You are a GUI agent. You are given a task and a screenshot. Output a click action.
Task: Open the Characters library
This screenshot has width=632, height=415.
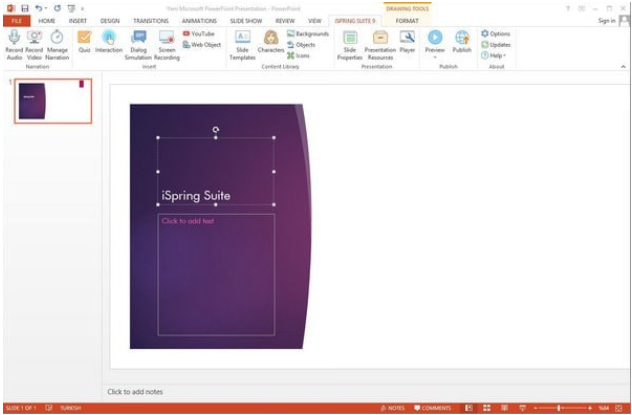[270, 40]
